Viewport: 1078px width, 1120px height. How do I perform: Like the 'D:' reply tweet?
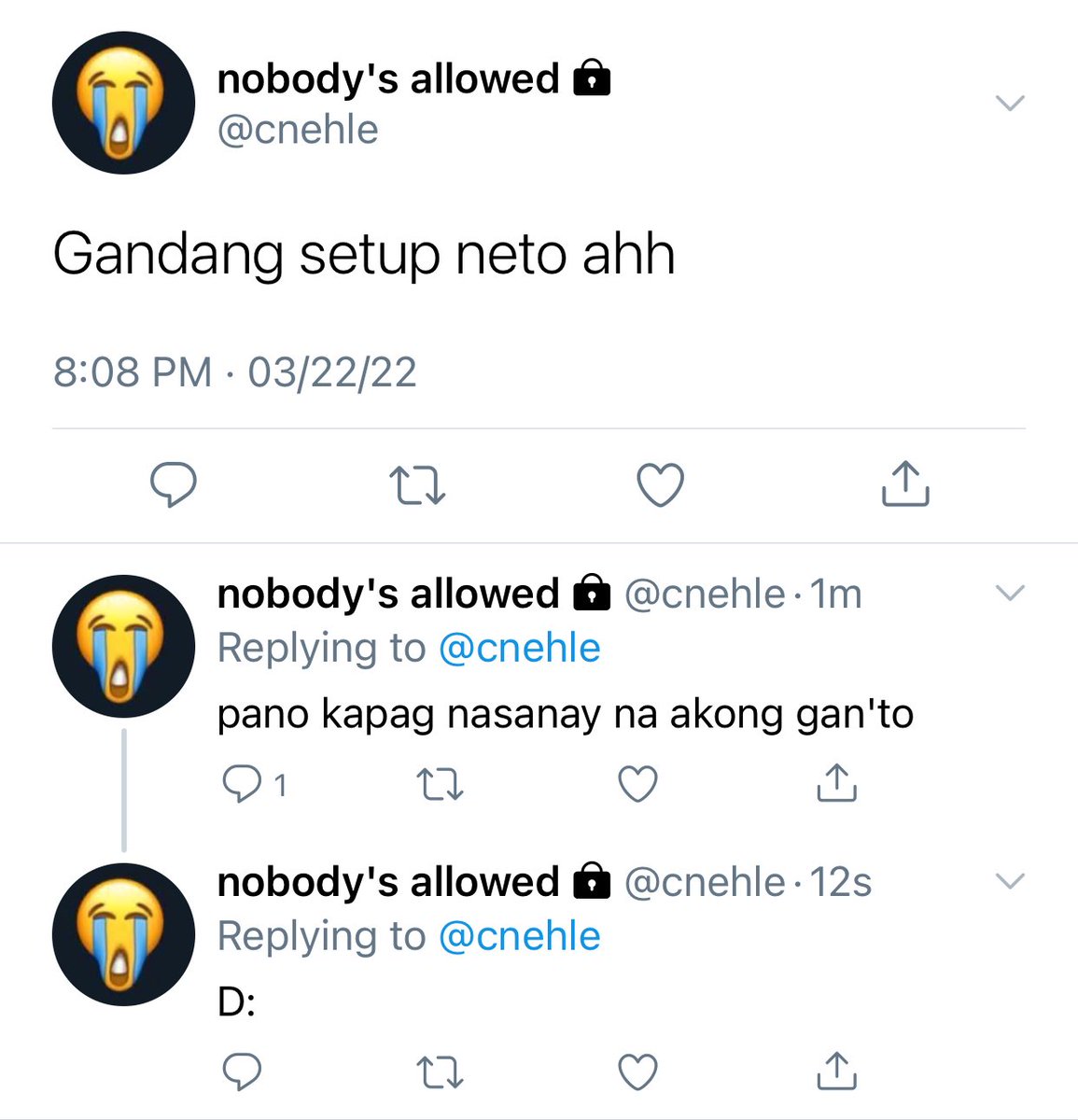(x=638, y=1072)
